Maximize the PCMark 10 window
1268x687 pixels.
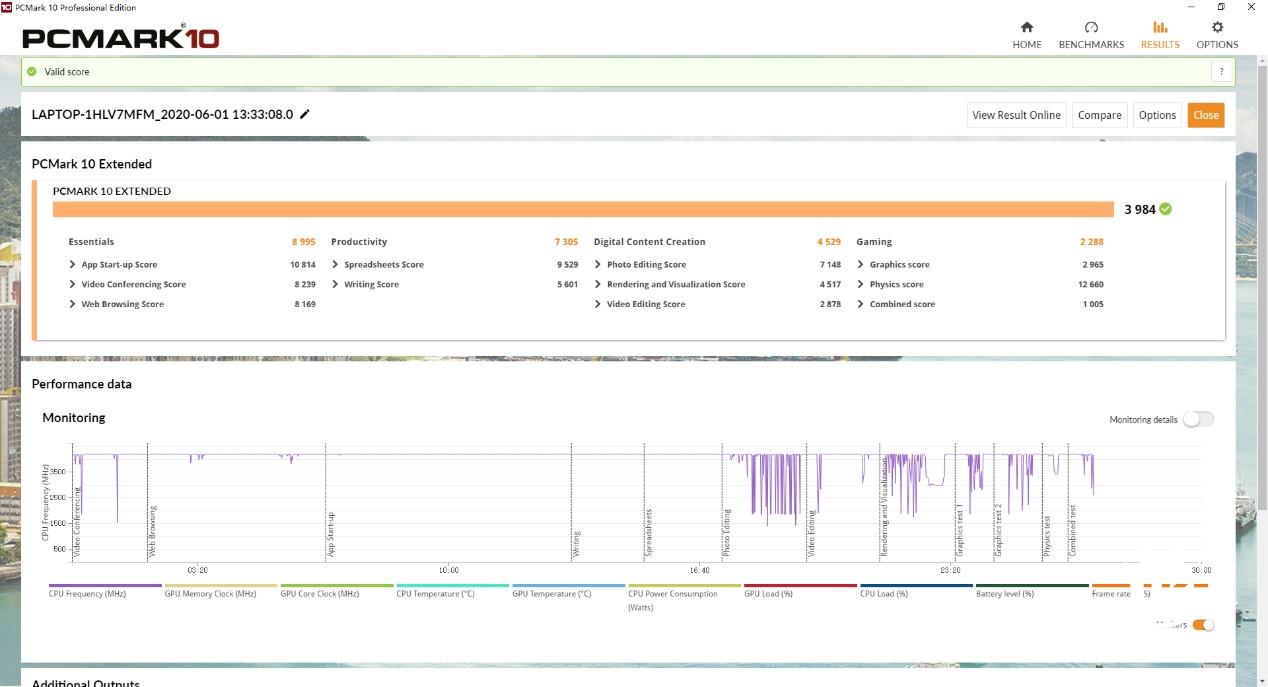(x=1222, y=6)
